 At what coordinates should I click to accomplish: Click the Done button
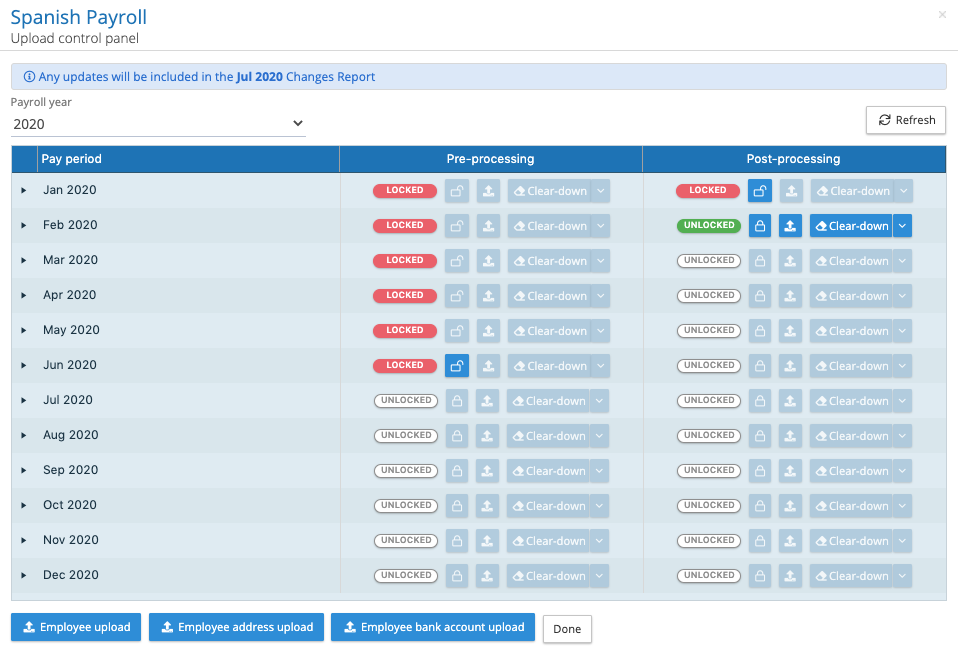click(x=567, y=629)
